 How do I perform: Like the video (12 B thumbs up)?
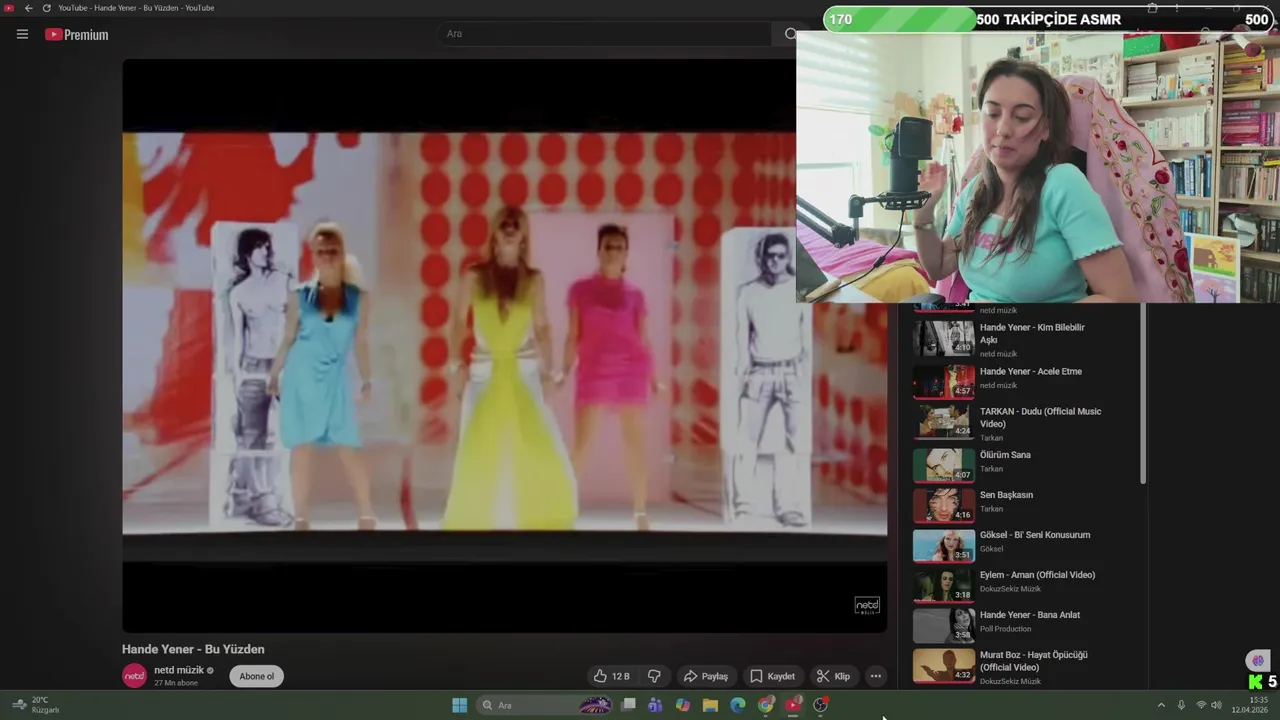tap(611, 676)
